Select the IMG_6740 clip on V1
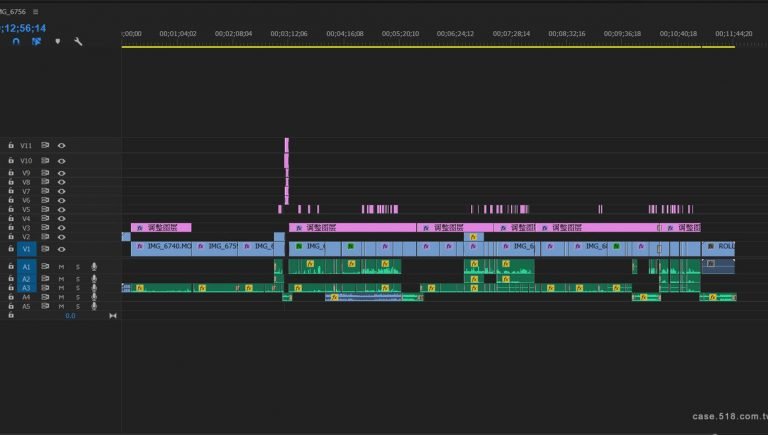The image size is (768, 435). 160,246
